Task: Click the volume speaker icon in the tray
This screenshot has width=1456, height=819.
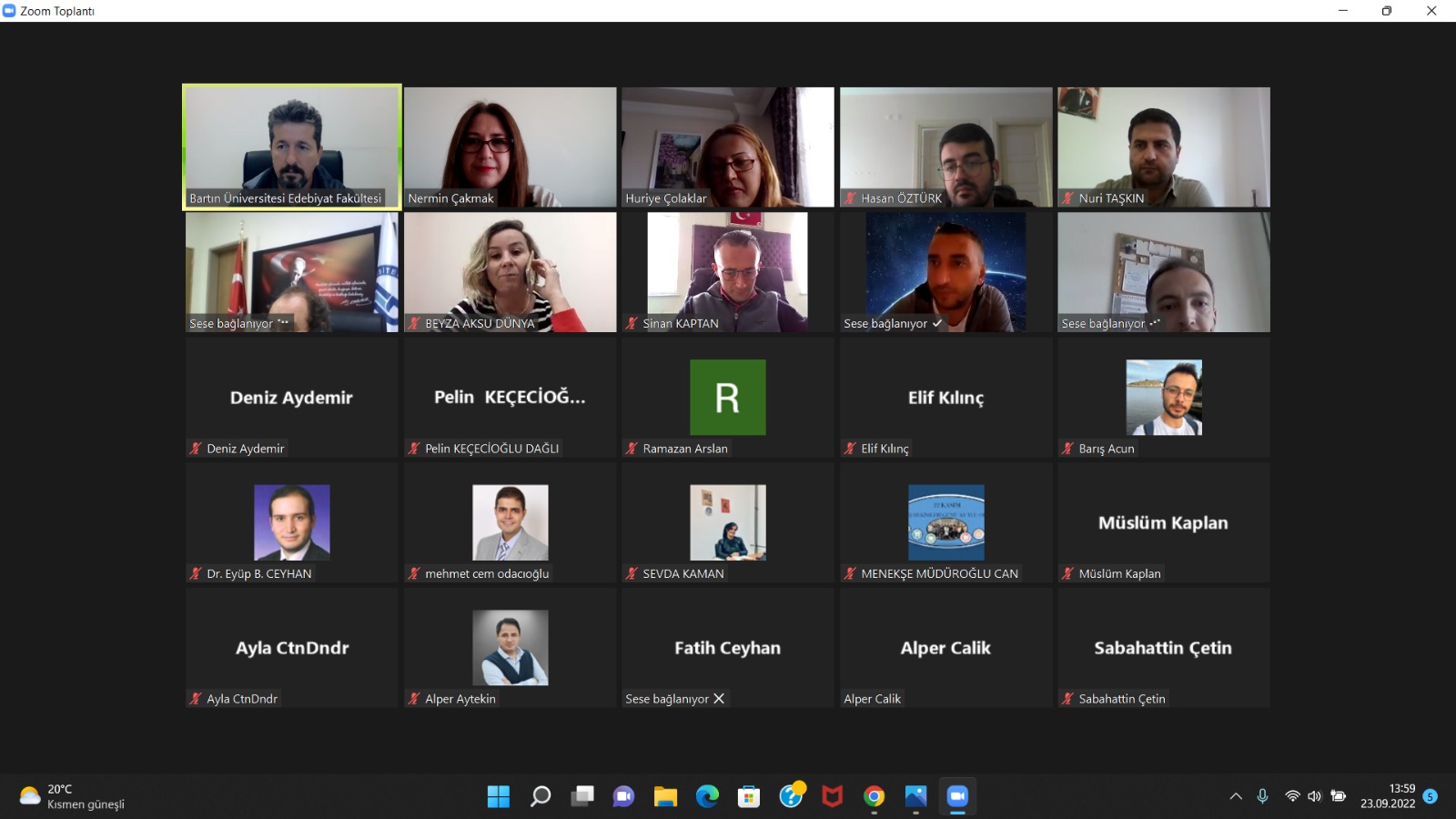Action: [x=1315, y=796]
